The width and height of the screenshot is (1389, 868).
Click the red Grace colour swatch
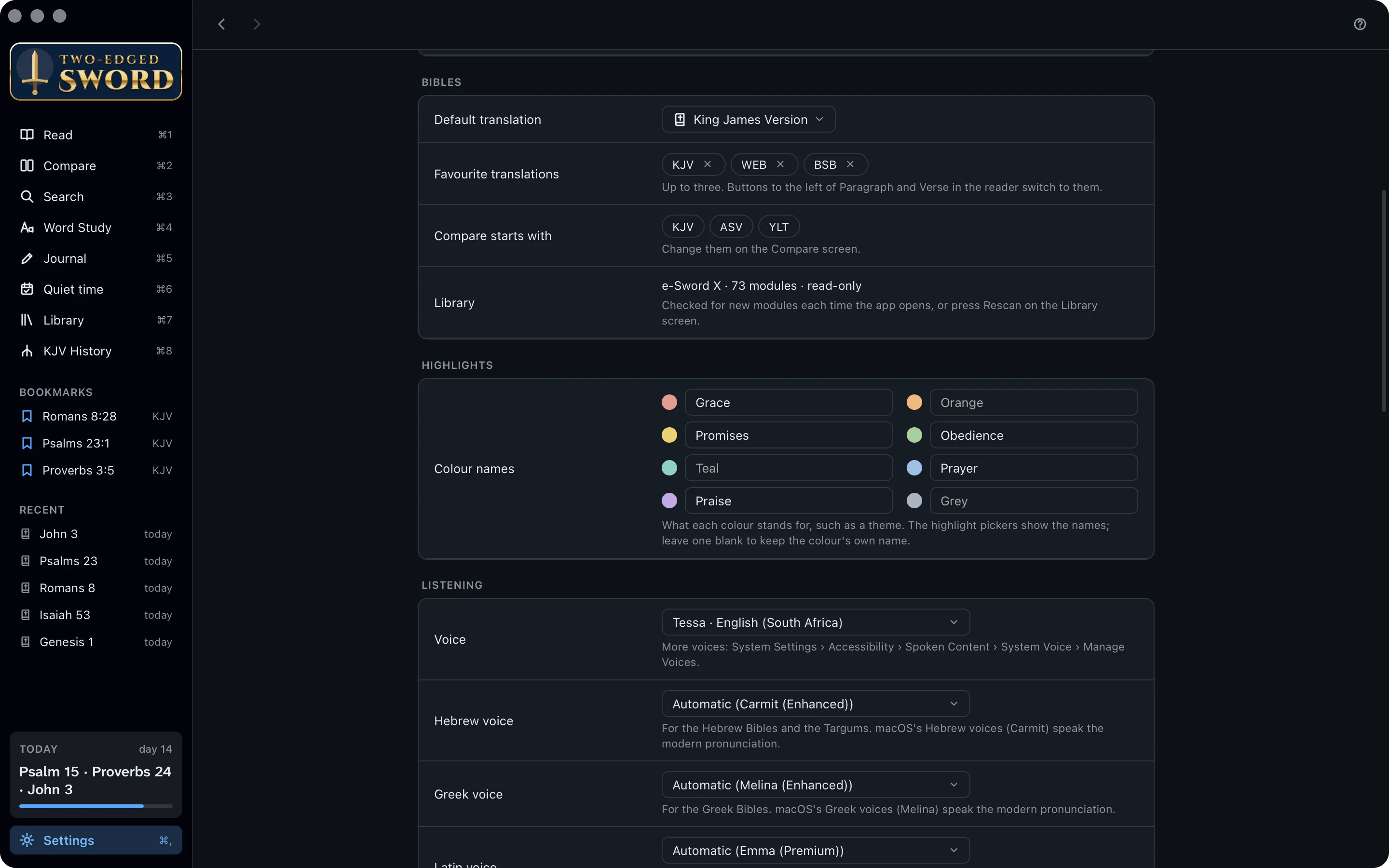669,403
